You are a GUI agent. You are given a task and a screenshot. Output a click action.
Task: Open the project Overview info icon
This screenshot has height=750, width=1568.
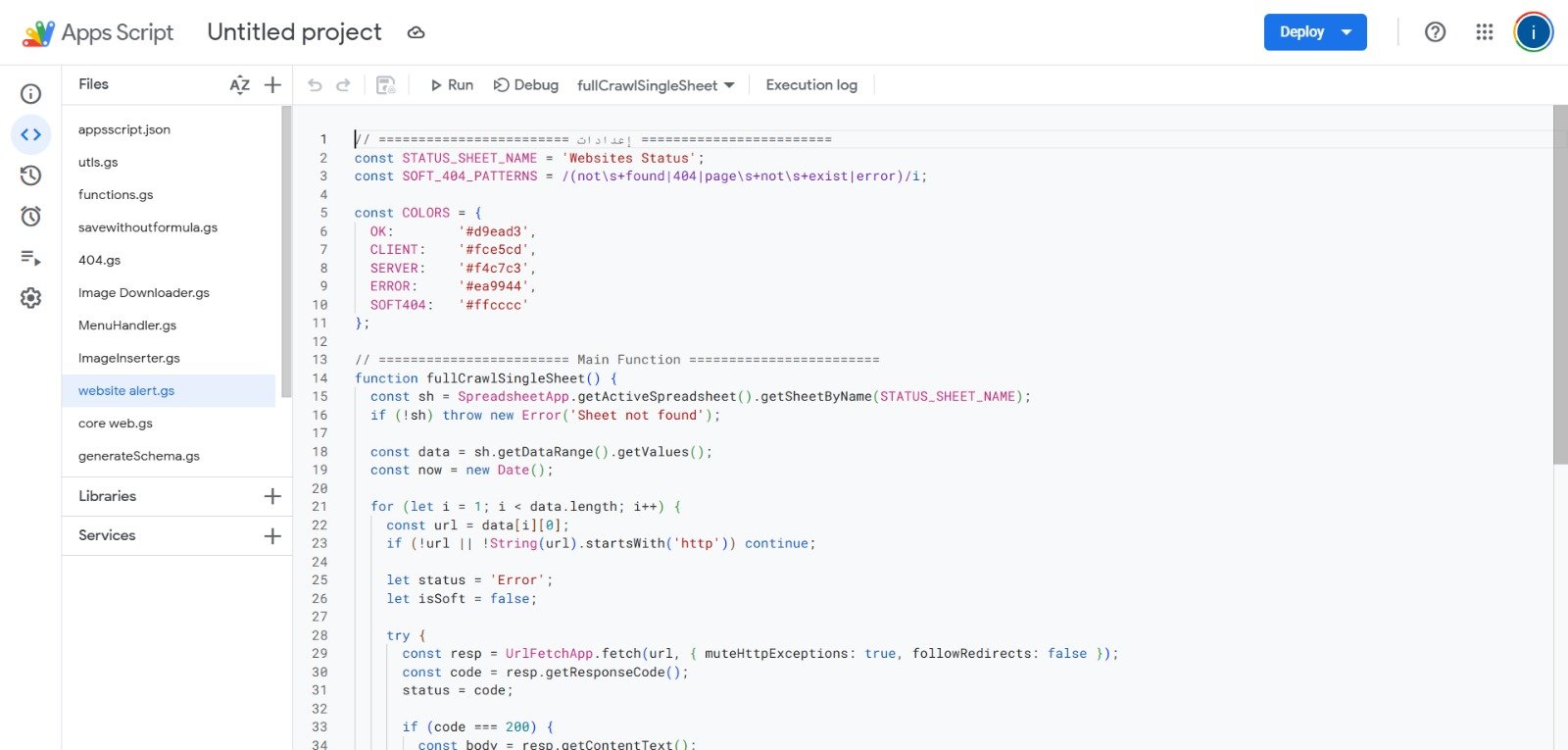coord(31,93)
